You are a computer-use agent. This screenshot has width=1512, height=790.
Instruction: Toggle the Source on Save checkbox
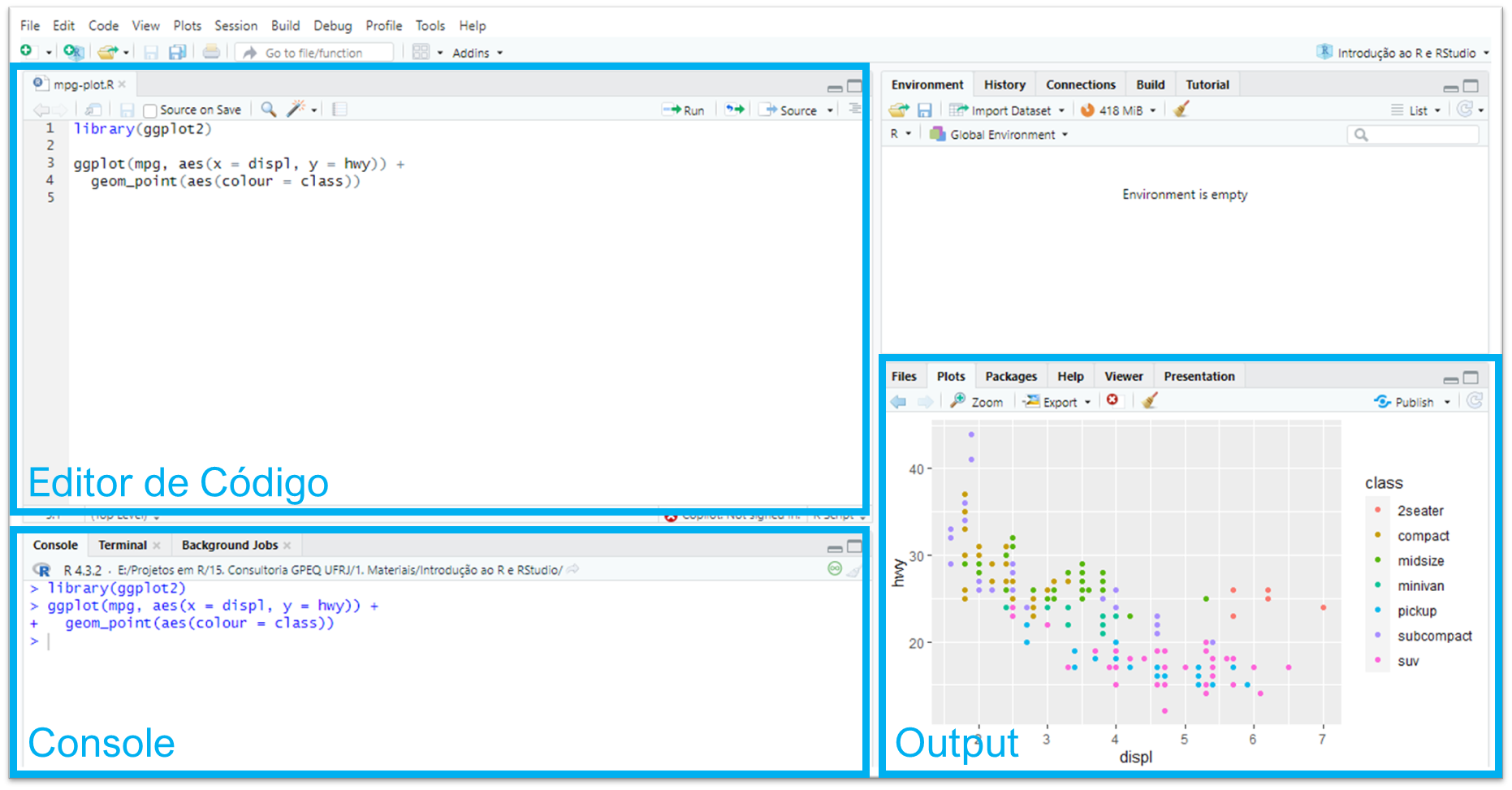tap(149, 110)
